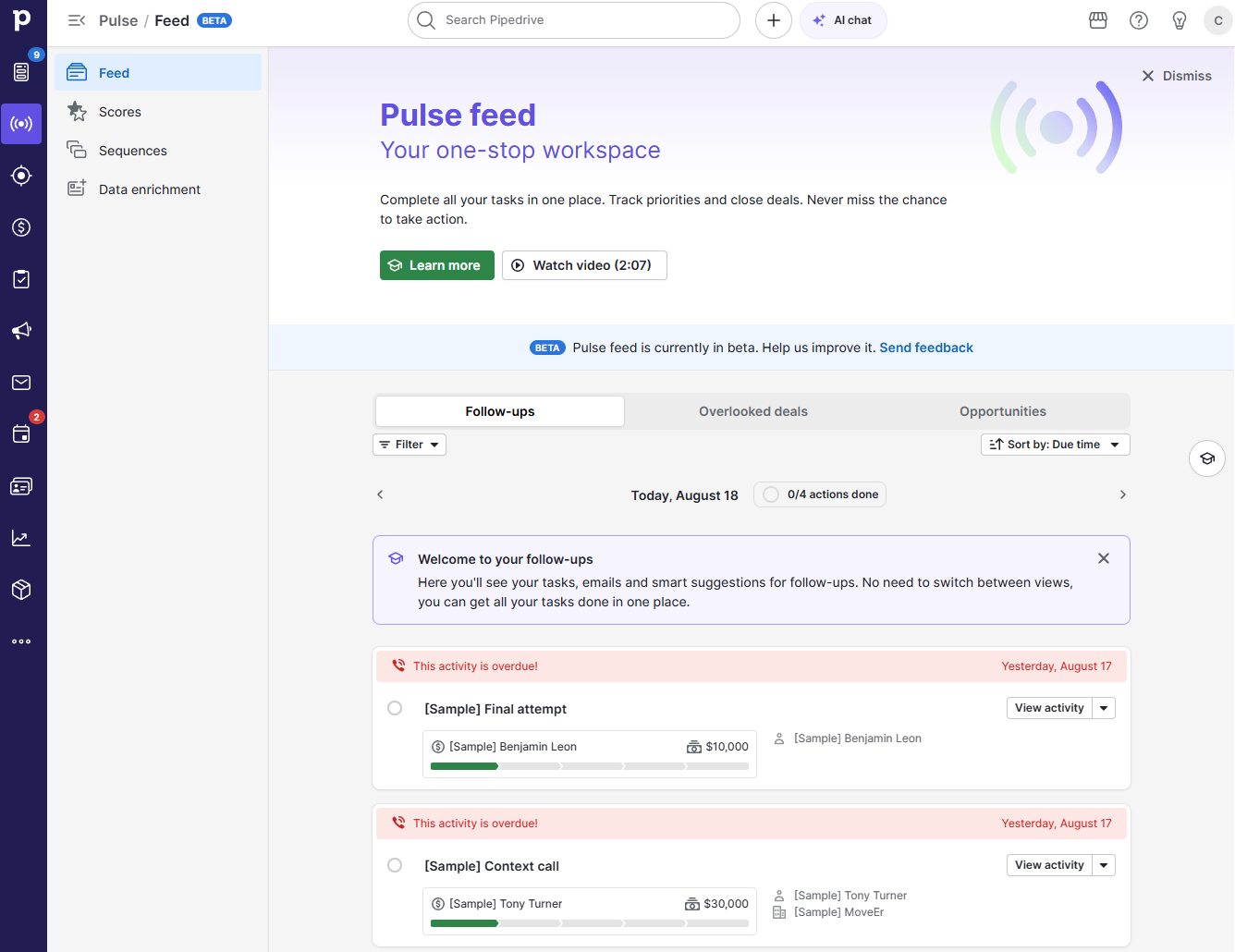This screenshot has width=1235, height=952.
Task: Click the deal progress bar under Tony Turner
Action: click(589, 922)
